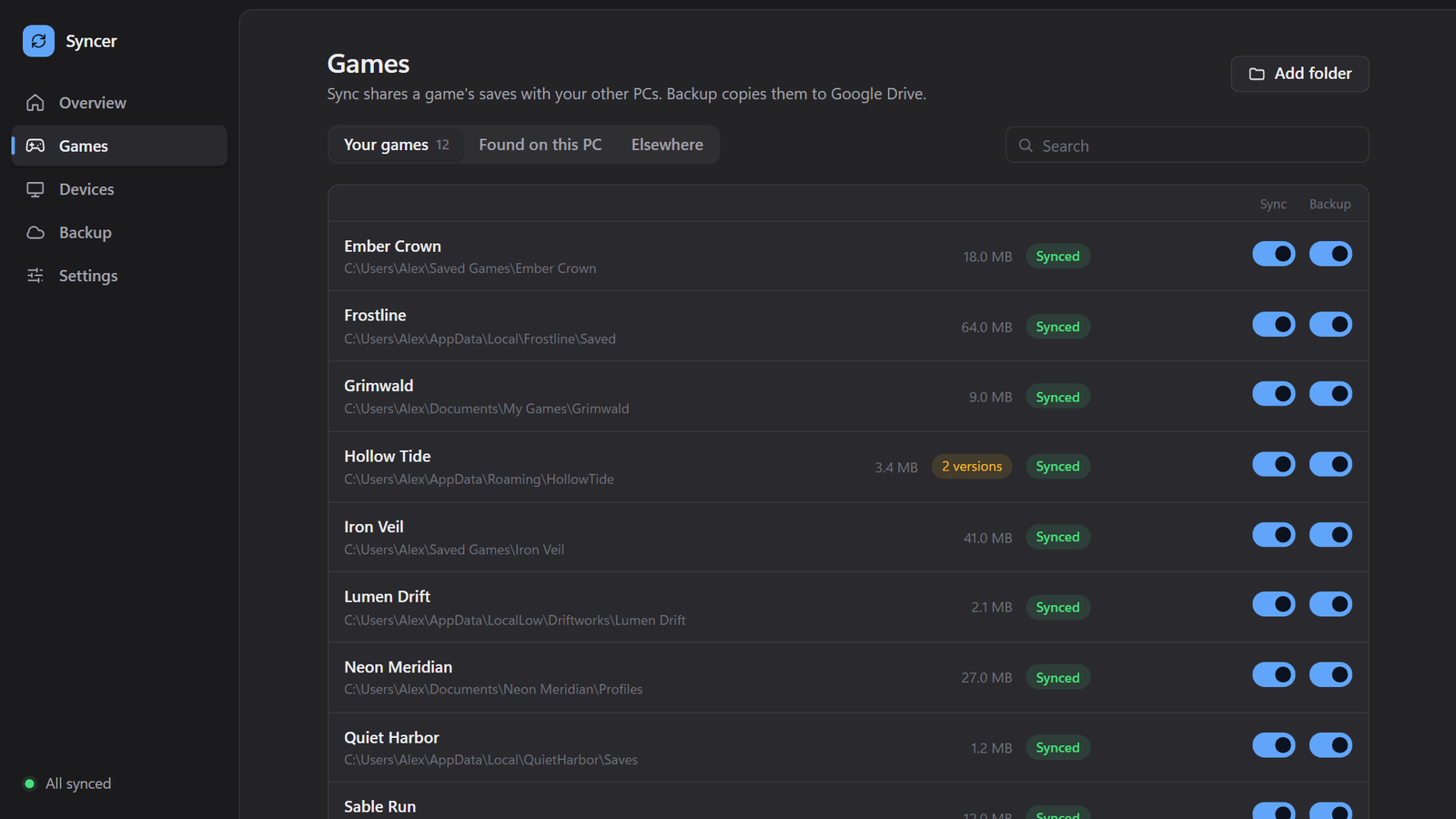The height and width of the screenshot is (819, 1456).
Task: Click the Backup column header
Action: pyautogui.click(x=1330, y=204)
